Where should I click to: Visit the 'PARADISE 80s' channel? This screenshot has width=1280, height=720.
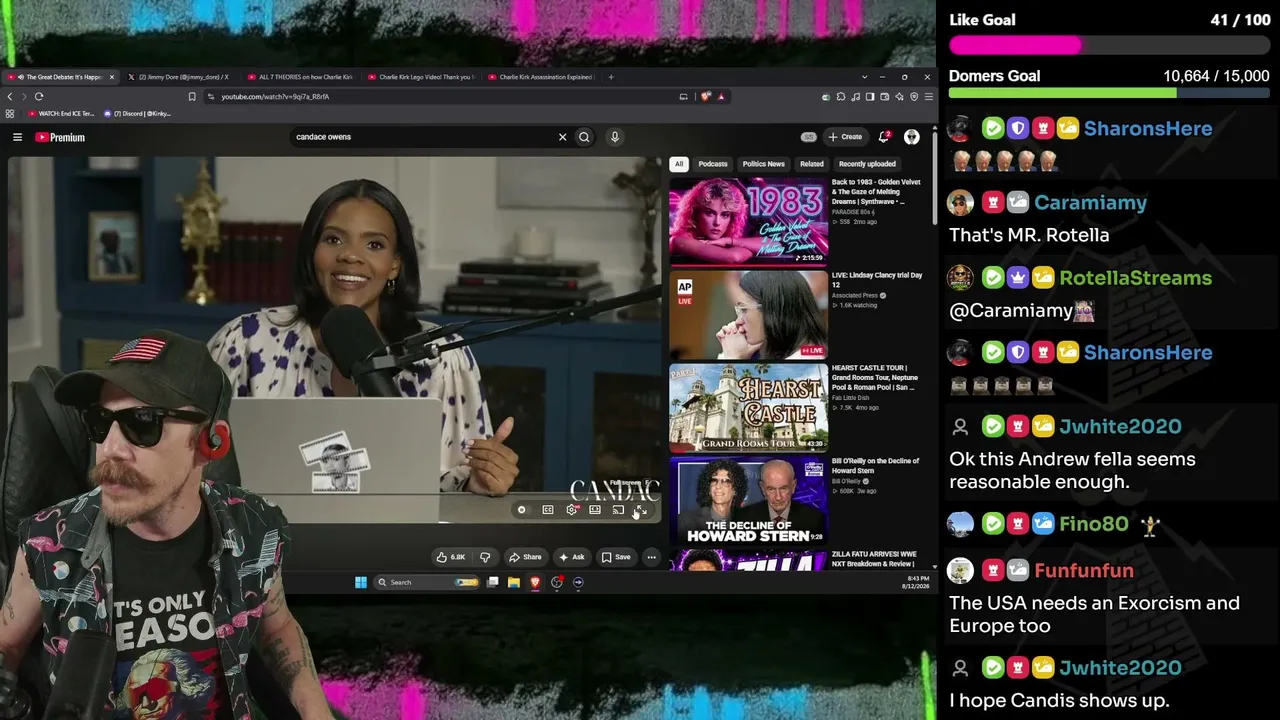[853, 212]
